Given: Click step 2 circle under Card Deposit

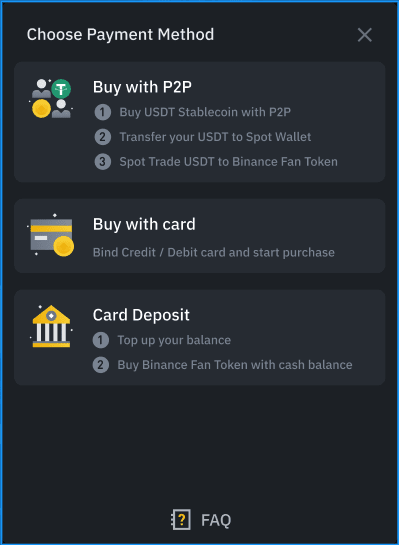Looking at the screenshot, I should pos(101,365).
